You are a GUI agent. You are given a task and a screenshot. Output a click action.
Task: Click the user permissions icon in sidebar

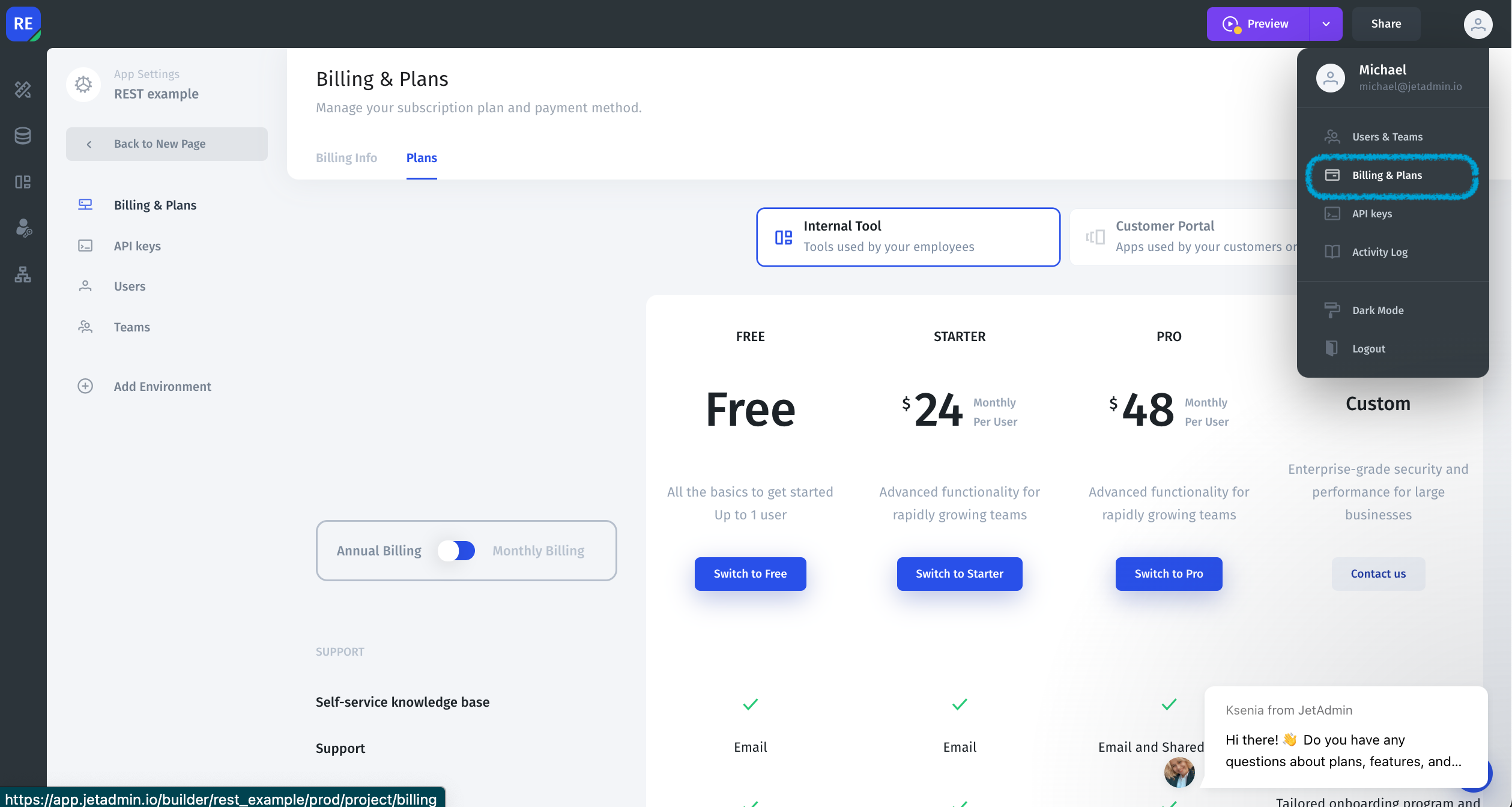(x=23, y=228)
